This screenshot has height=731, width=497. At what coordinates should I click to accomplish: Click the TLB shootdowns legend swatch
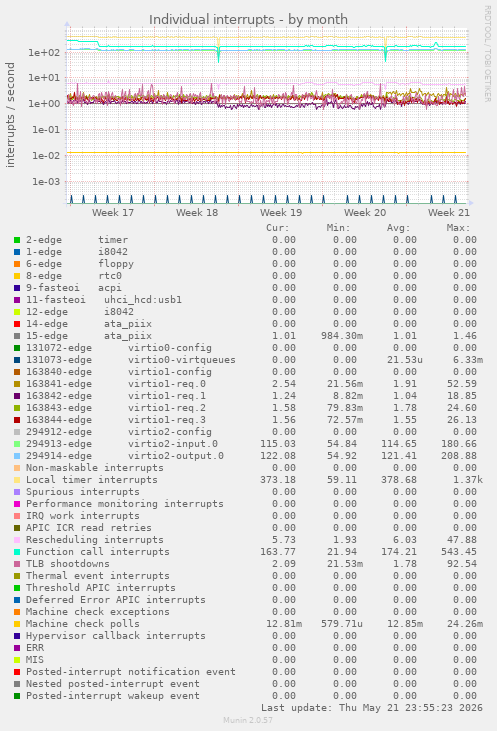point(17,564)
